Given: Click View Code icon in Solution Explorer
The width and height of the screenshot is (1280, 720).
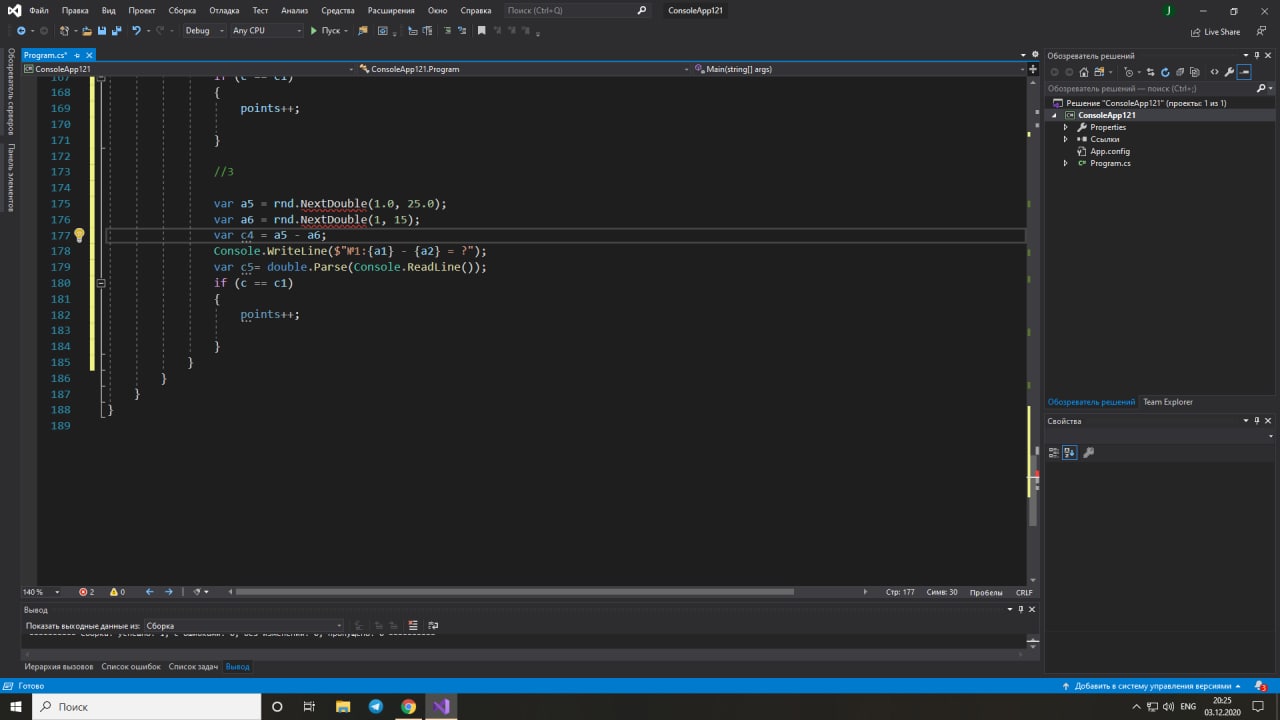Looking at the screenshot, I should coord(1214,72).
